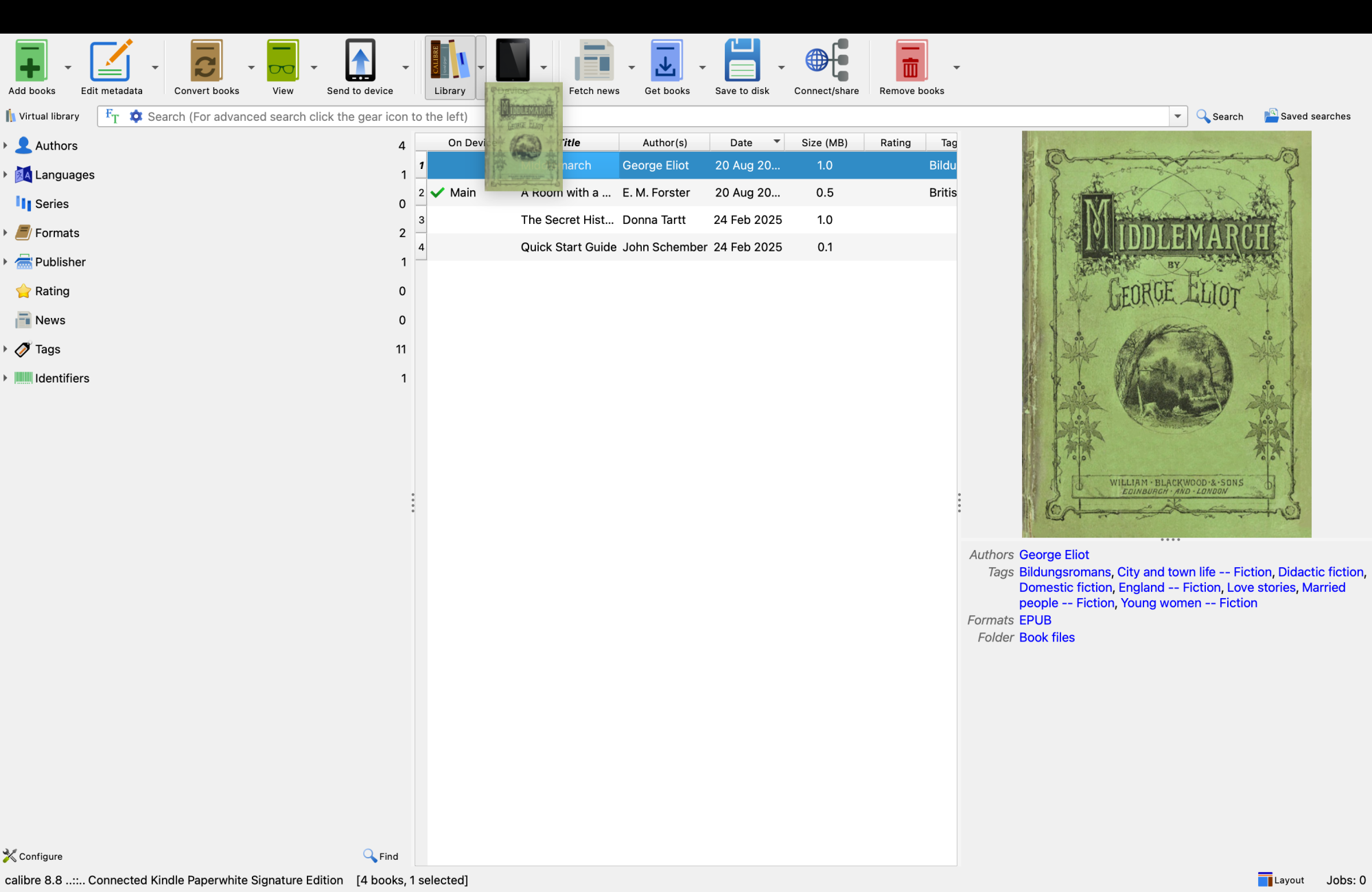The image size is (1372, 892).
Task: Open advanced search via the gear icon
Action: (x=135, y=116)
